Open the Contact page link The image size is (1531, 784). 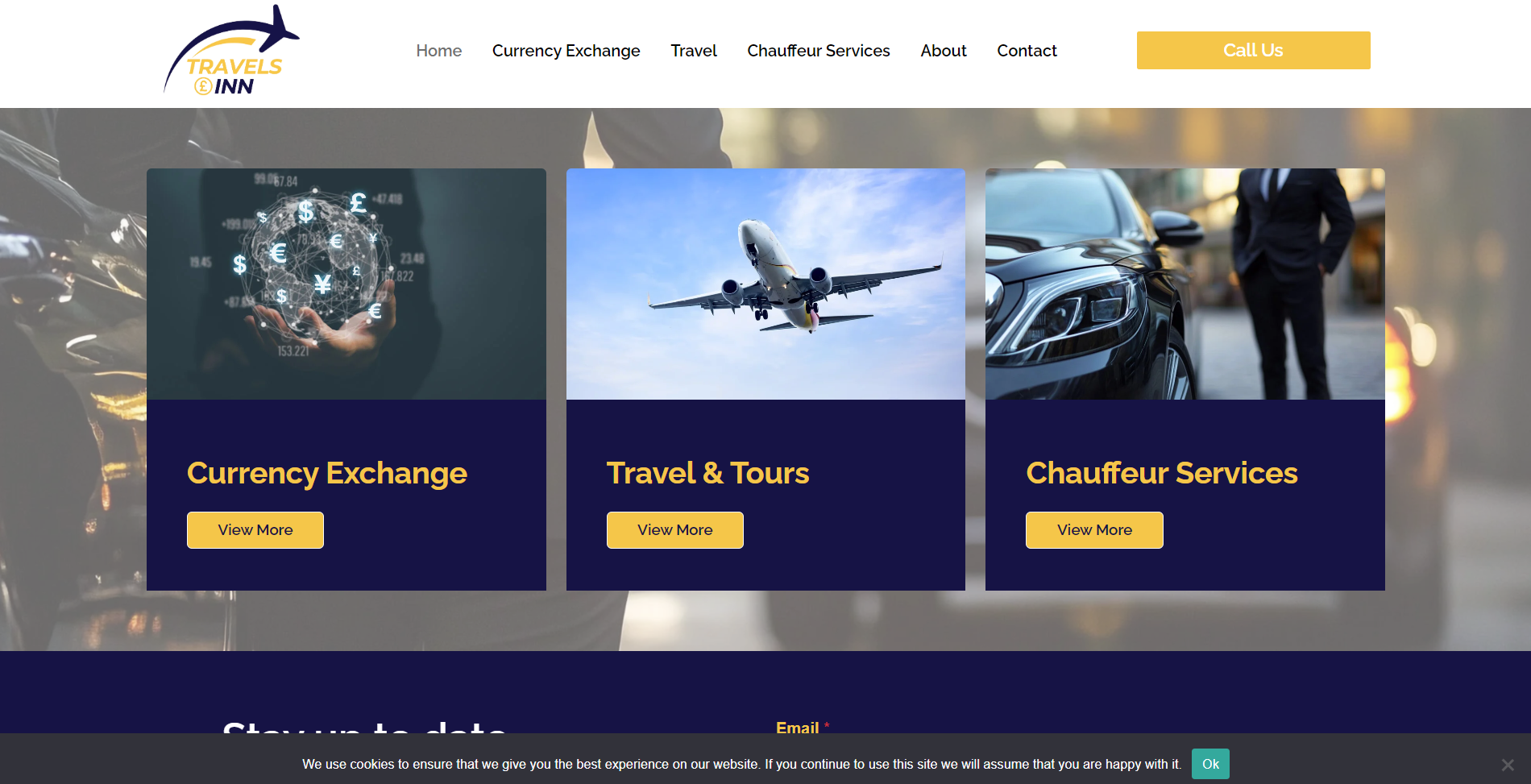point(1027,51)
